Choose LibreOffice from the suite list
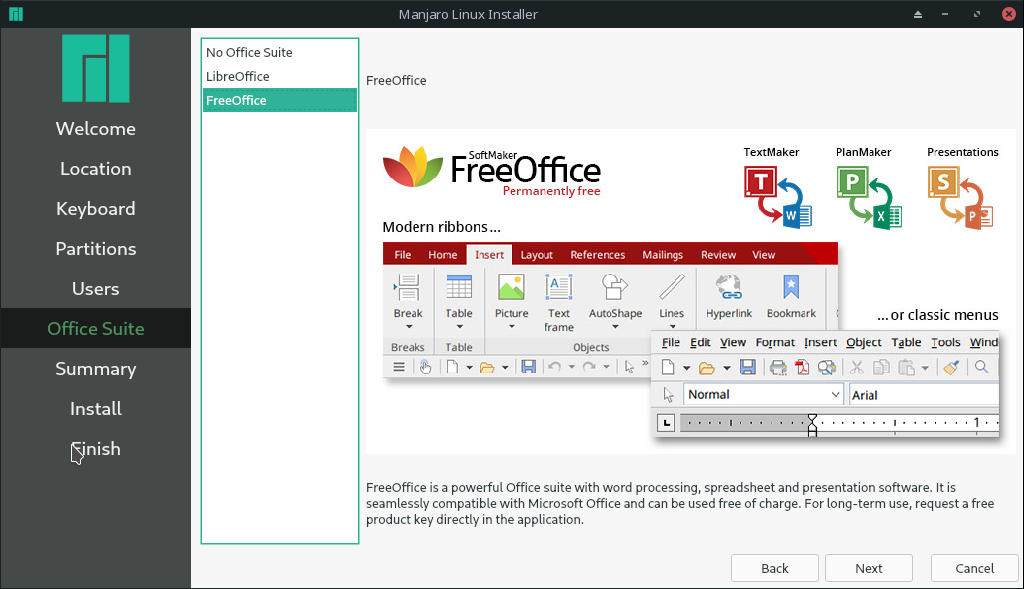1024x589 pixels. coord(280,76)
